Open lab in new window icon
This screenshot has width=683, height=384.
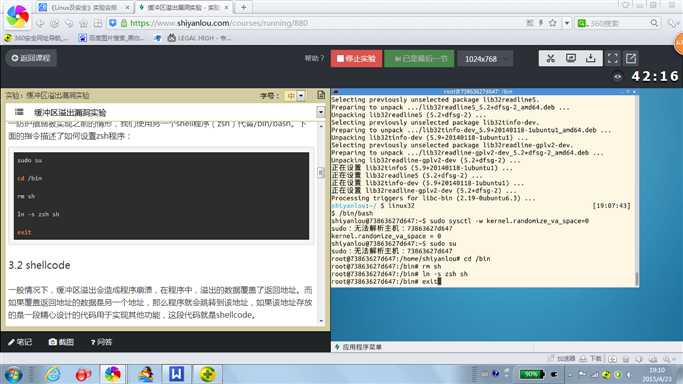pos(631,58)
